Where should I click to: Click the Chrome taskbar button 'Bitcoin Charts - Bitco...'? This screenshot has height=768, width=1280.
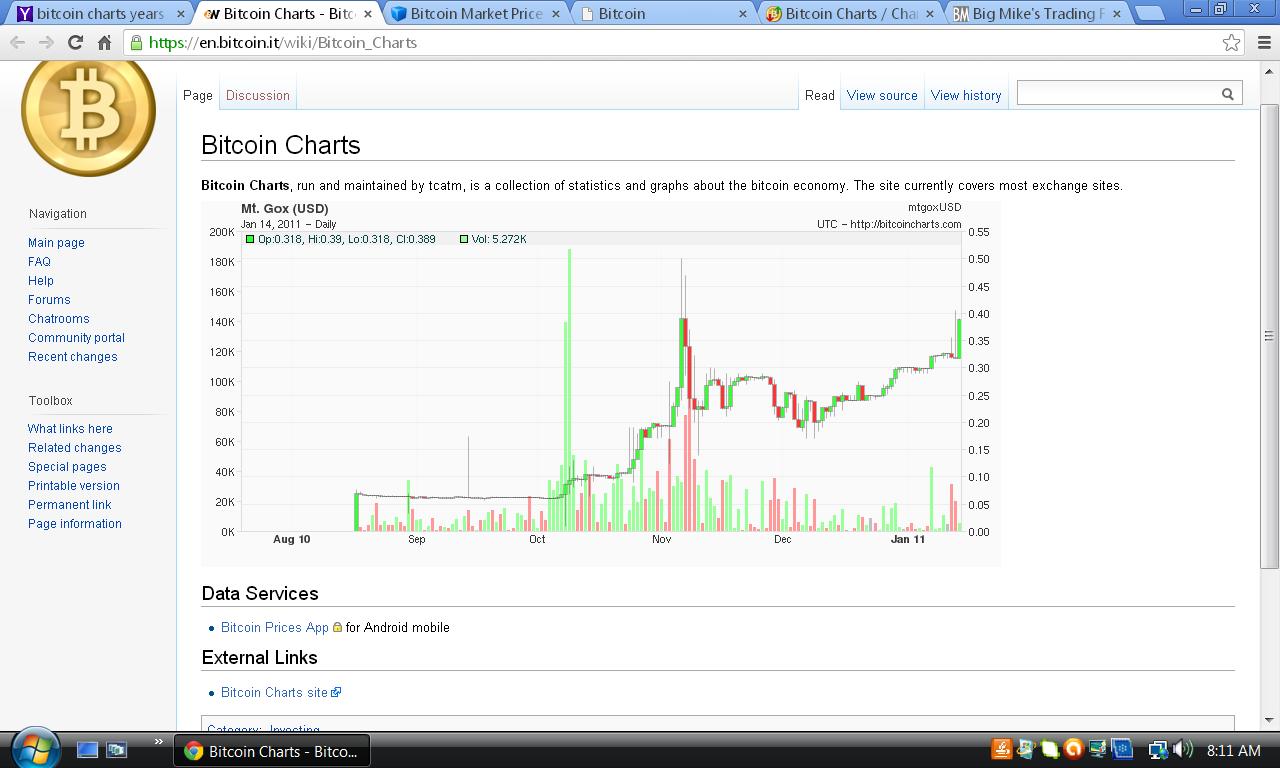click(272, 751)
